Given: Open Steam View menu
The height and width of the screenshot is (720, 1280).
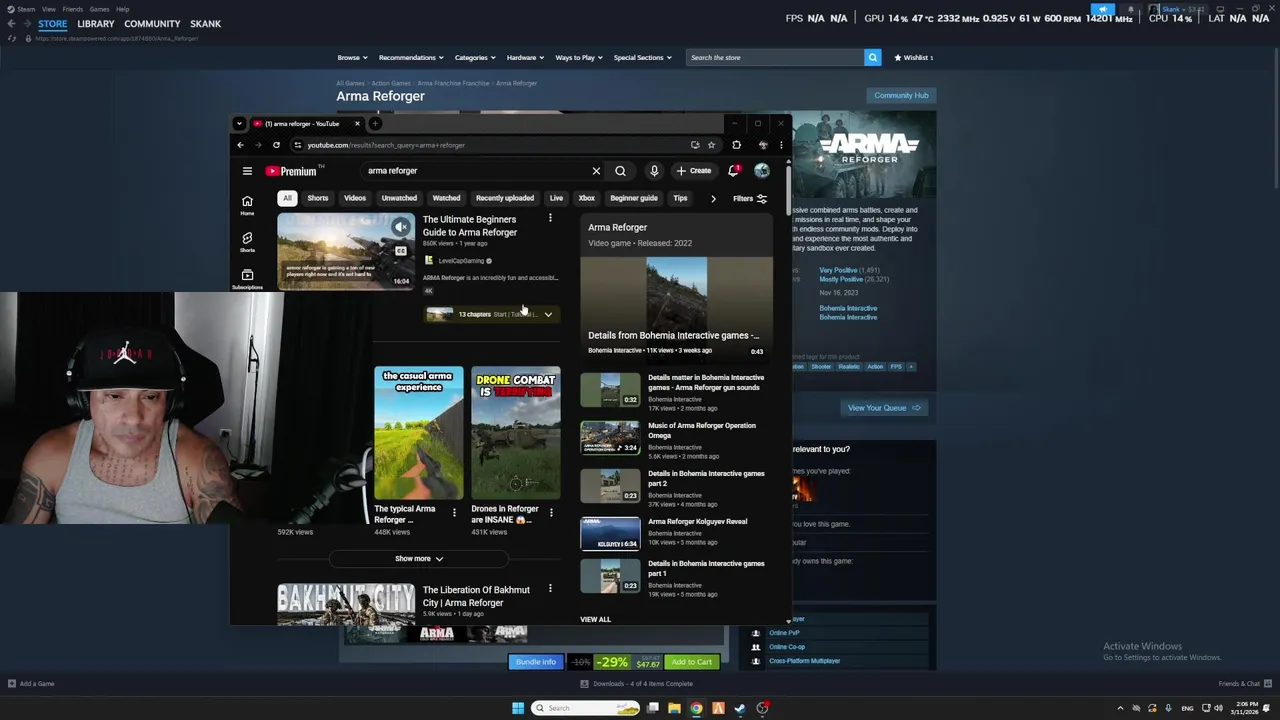Looking at the screenshot, I should pos(49,9).
